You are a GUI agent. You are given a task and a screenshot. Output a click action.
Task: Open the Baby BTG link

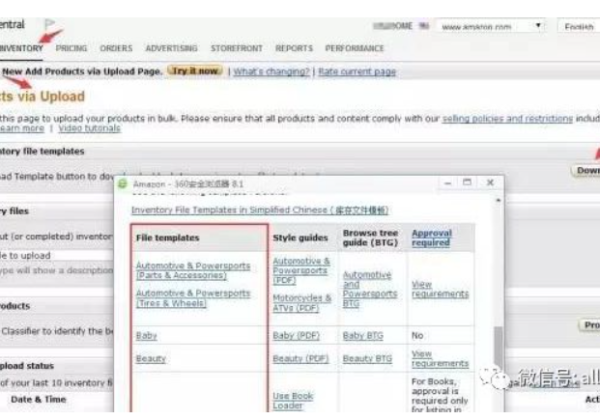point(363,335)
